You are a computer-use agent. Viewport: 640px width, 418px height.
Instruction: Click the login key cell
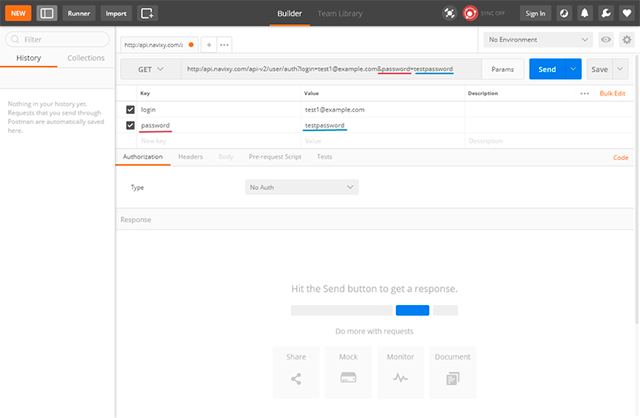pos(219,109)
